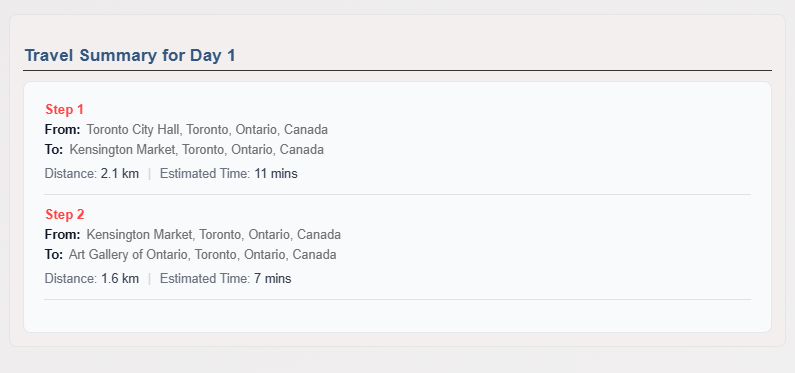Select the Step 1 label
The width and height of the screenshot is (795, 373).
point(64,109)
